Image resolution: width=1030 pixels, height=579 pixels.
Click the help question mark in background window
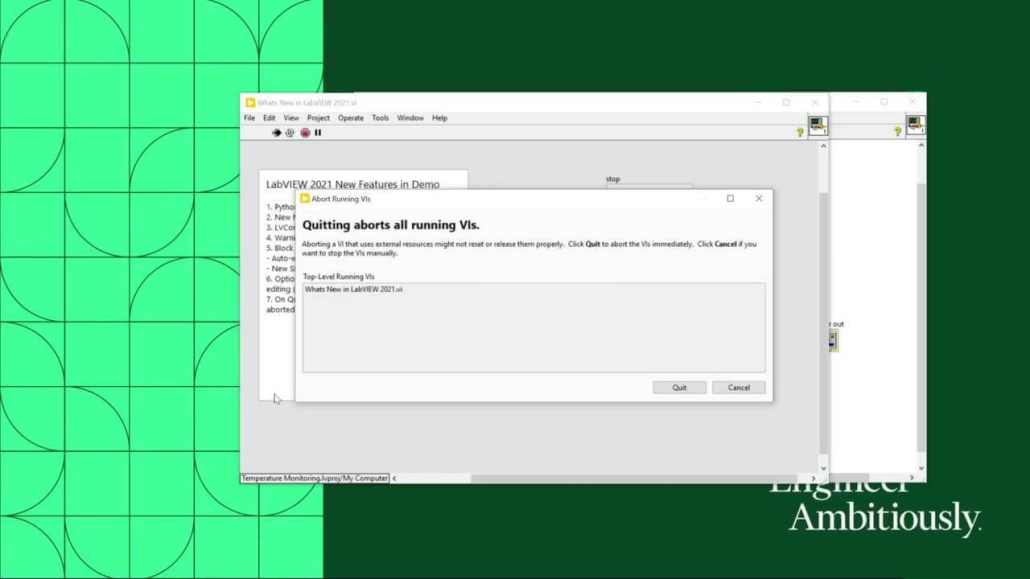tap(897, 131)
